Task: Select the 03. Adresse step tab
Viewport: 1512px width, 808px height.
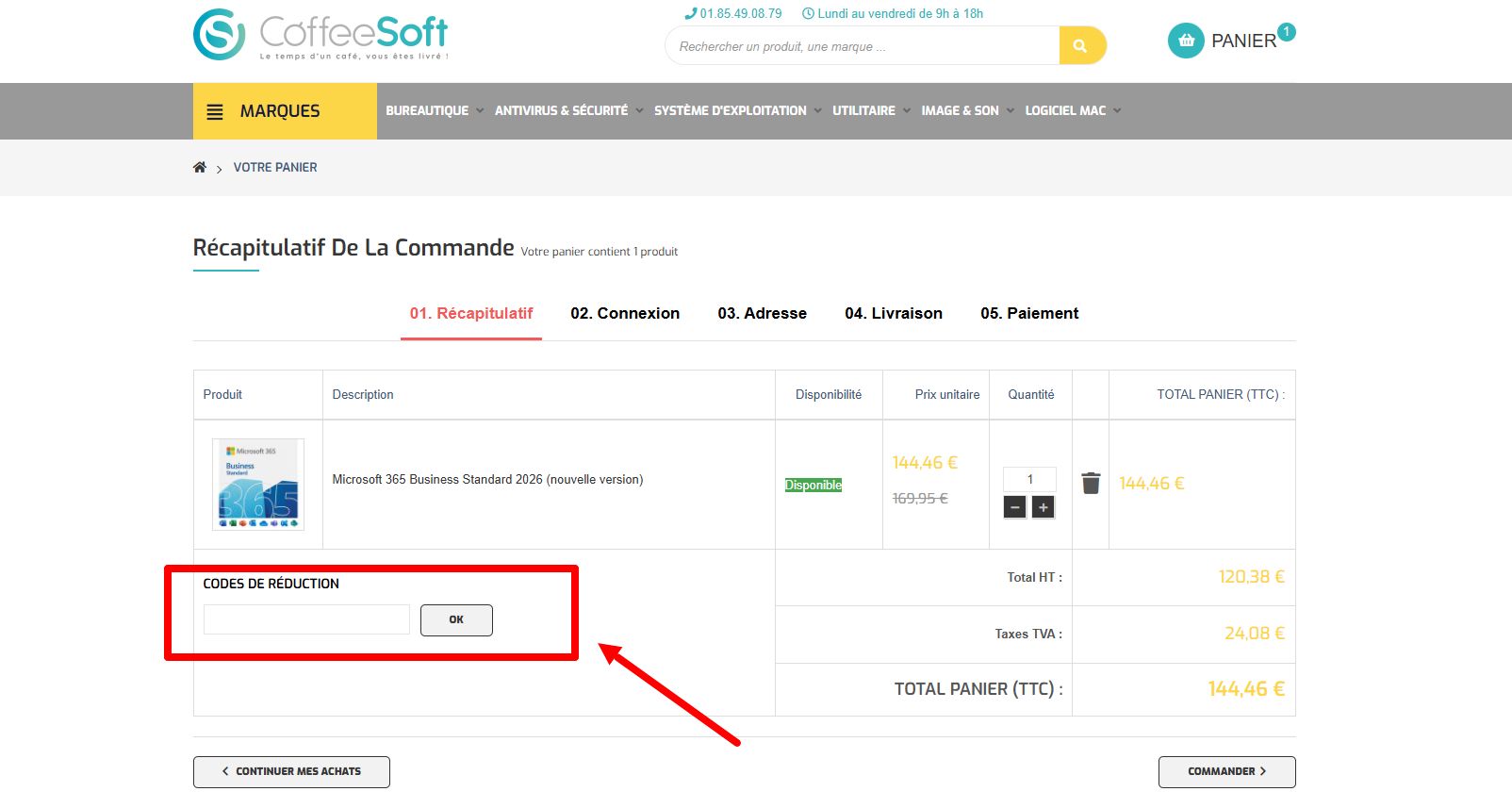Action: 763,313
